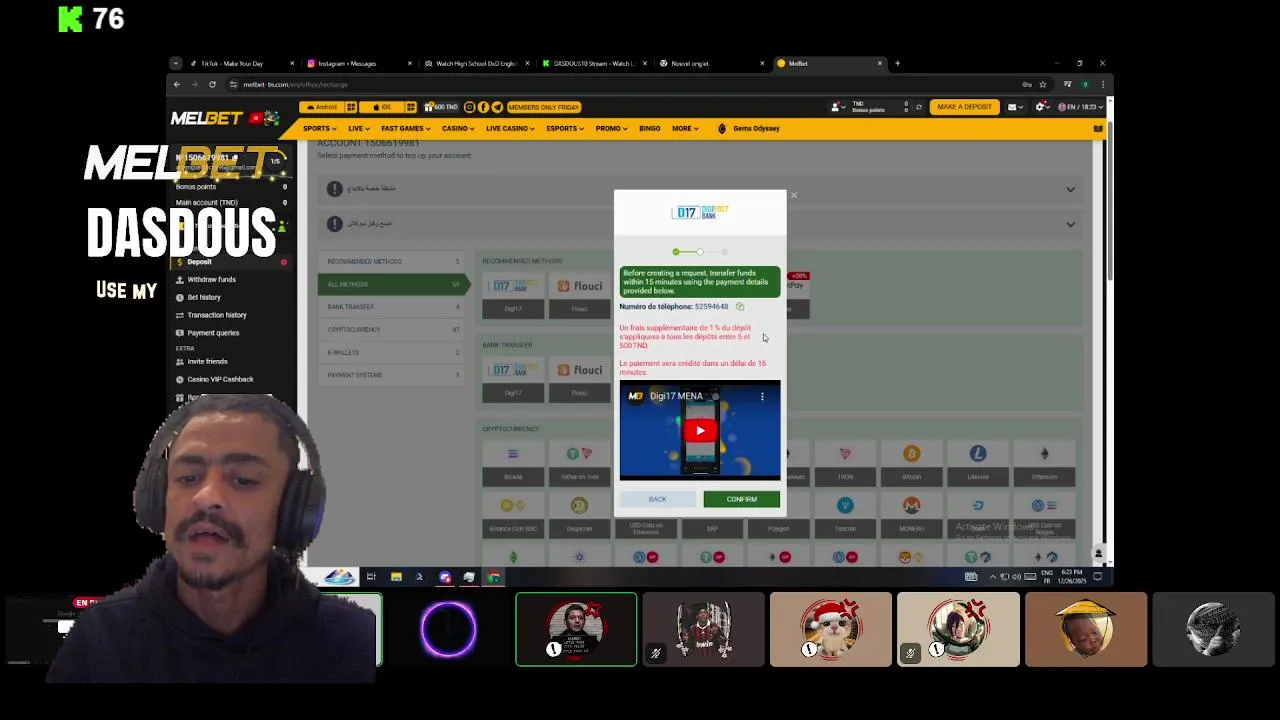This screenshot has width=1280, height=720.
Task: Open Bet history in sidebar
Action: tap(203, 297)
